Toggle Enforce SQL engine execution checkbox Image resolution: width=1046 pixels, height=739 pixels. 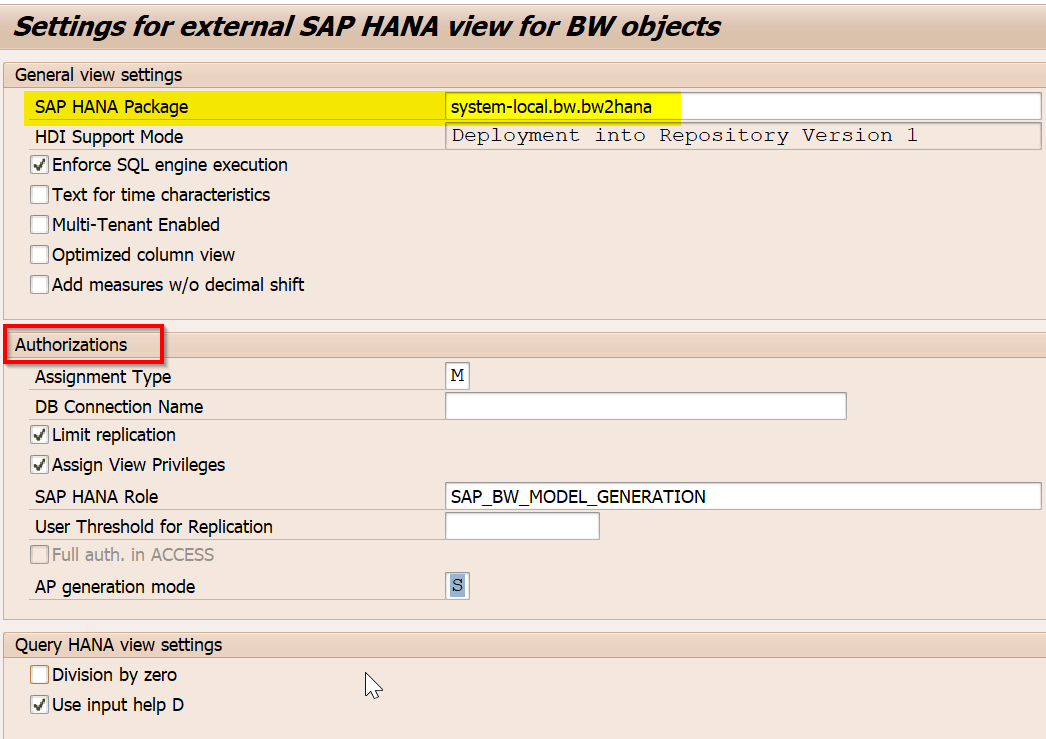pos(39,165)
